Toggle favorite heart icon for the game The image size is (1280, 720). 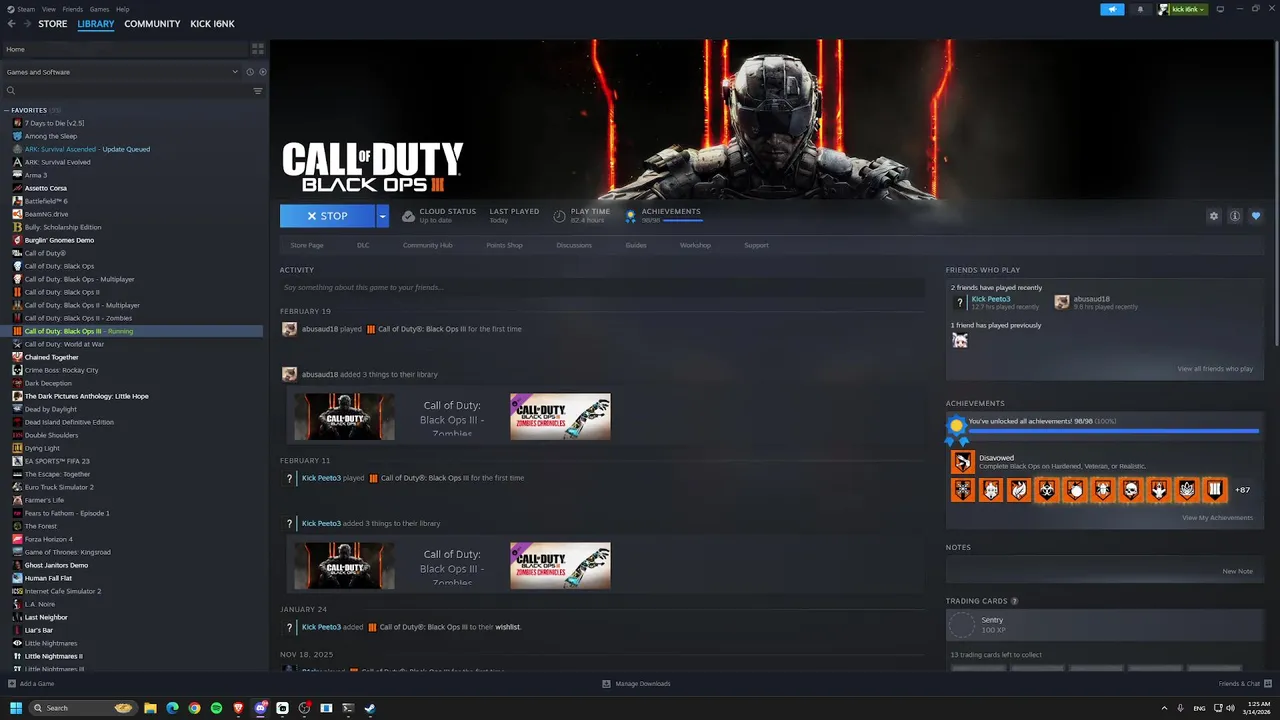[x=1256, y=216]
